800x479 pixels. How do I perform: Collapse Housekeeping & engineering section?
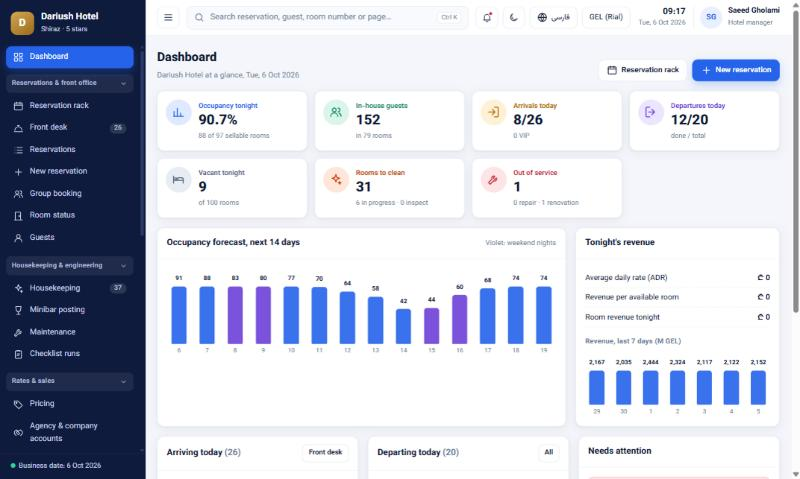tap(70, 266)
